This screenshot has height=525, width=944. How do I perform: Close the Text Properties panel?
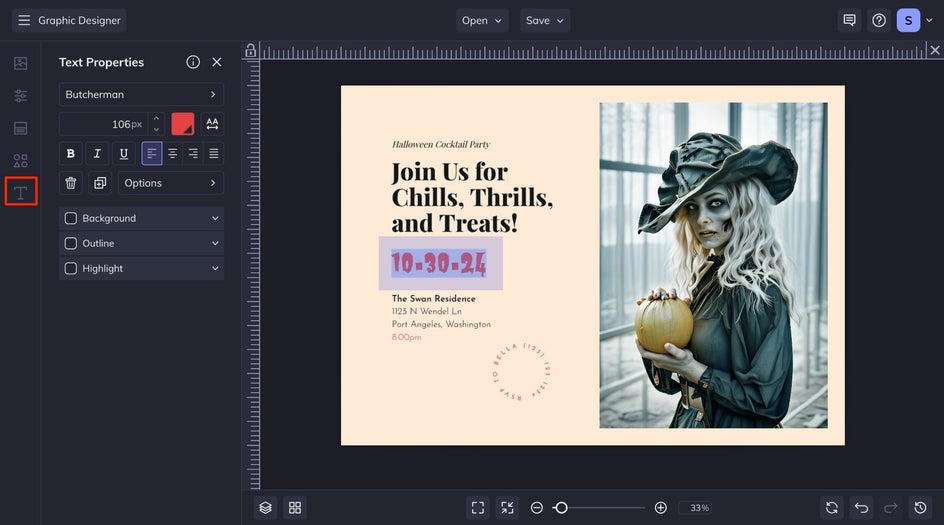[x=217, y=62]
